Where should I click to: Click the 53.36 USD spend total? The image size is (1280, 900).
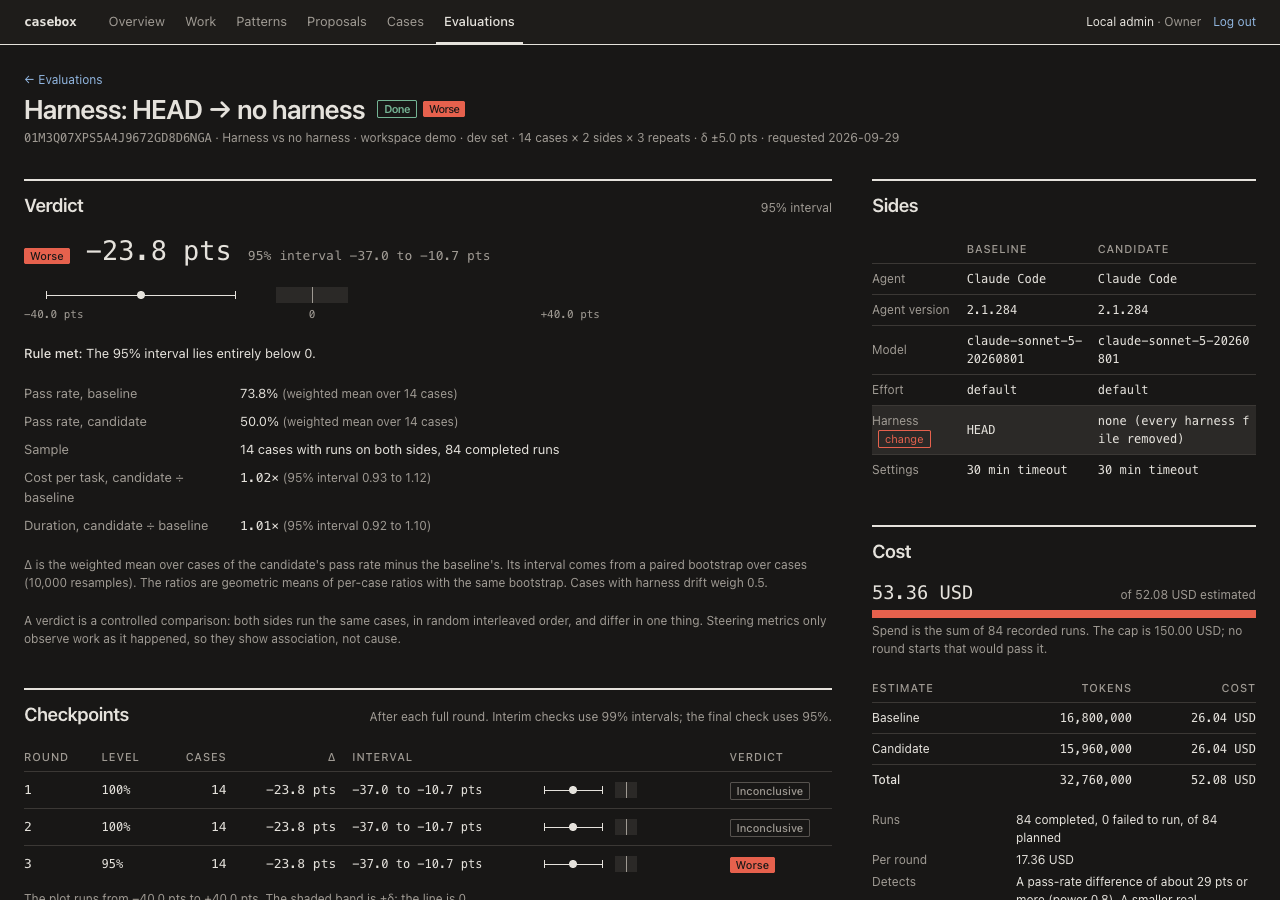click(x=922, y=593)
